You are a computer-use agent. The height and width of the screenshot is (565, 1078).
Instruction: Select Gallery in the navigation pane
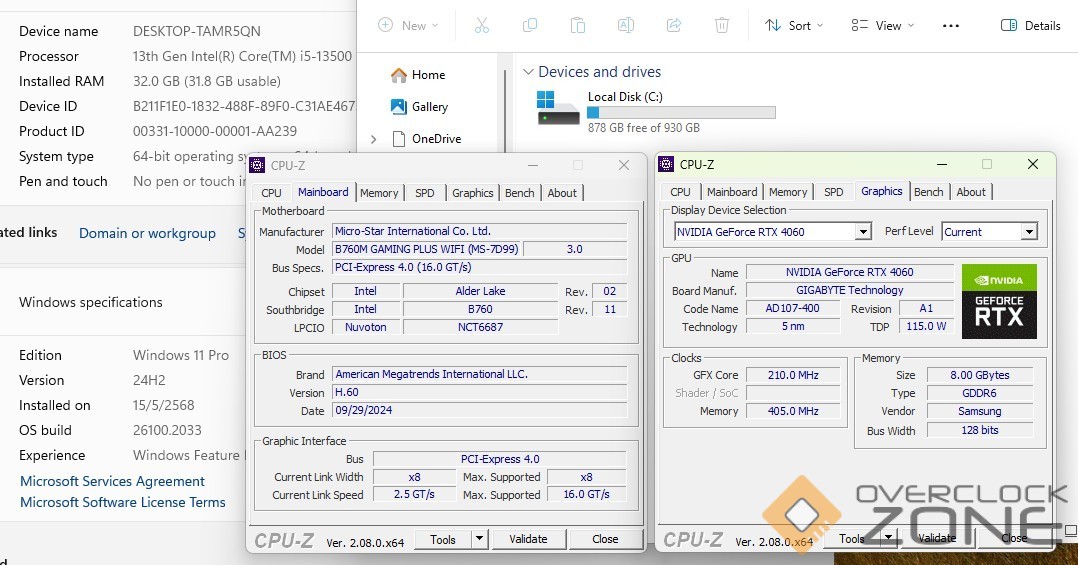tap(419, 107)
